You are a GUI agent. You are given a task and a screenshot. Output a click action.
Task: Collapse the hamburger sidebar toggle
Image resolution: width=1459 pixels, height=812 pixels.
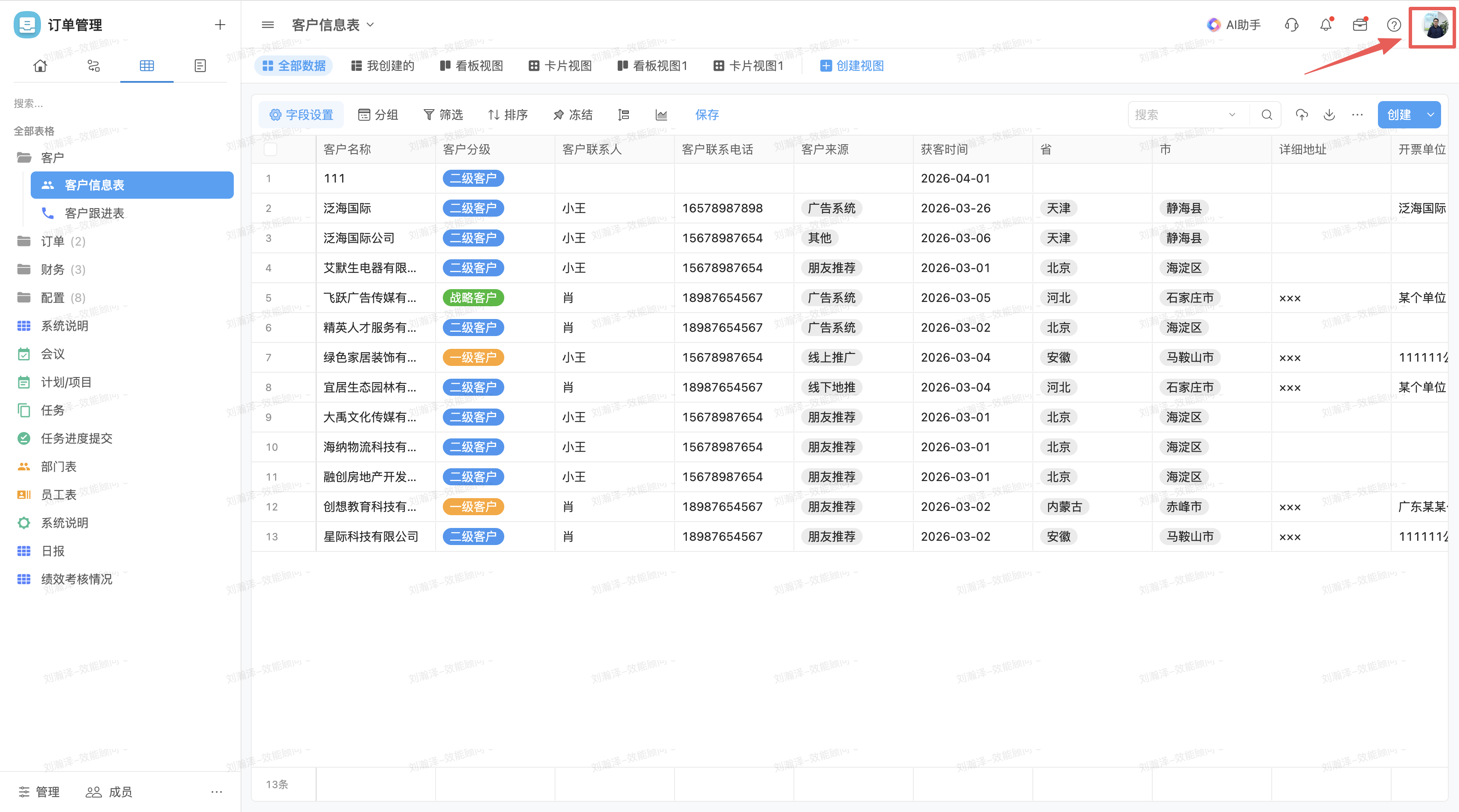(x=268, y=25)
